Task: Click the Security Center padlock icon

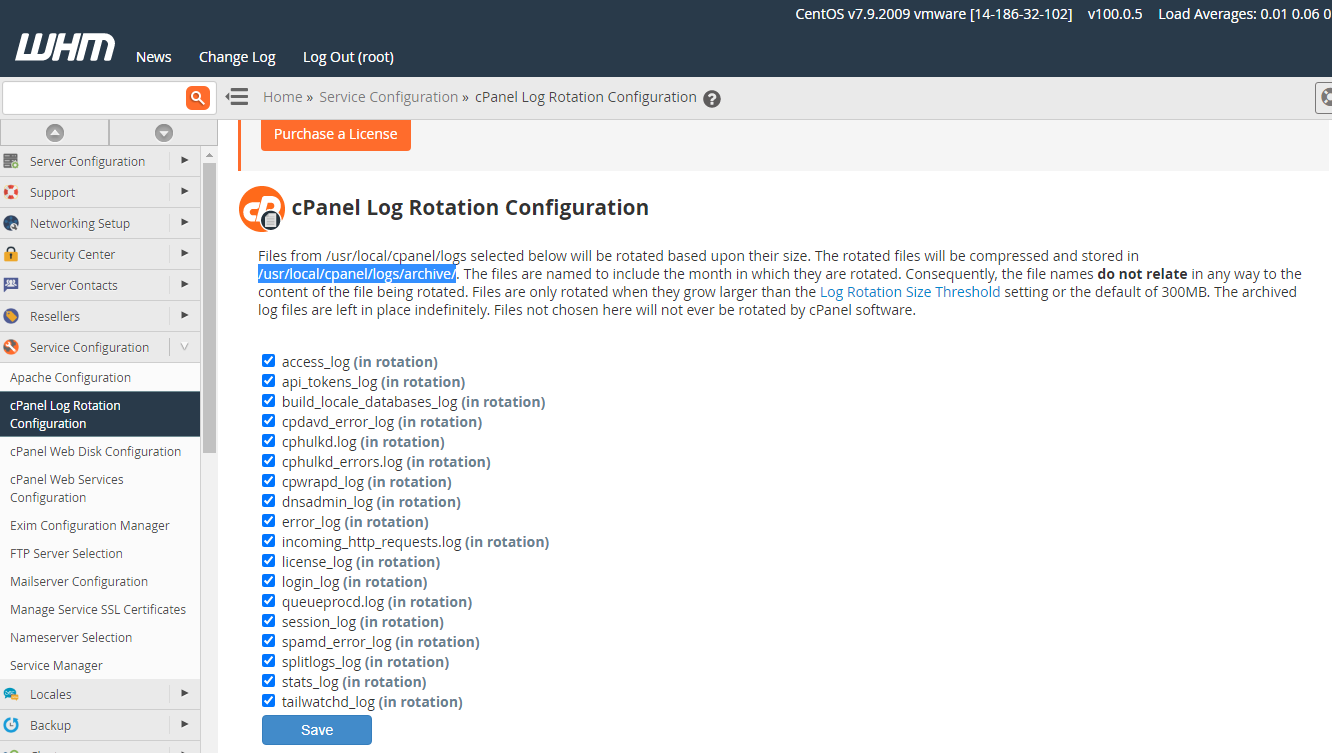Action: pos(12,254)
